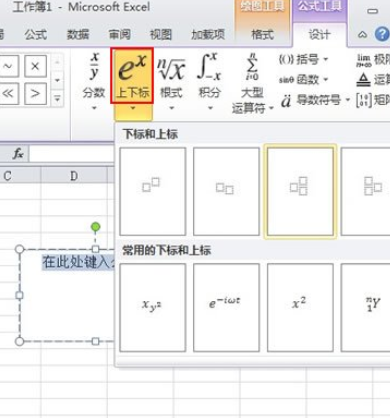The image size is (390, 418).
Task: Show the next row of the symbol gallery
Action: pyautogui.click(x=57, y=80)
